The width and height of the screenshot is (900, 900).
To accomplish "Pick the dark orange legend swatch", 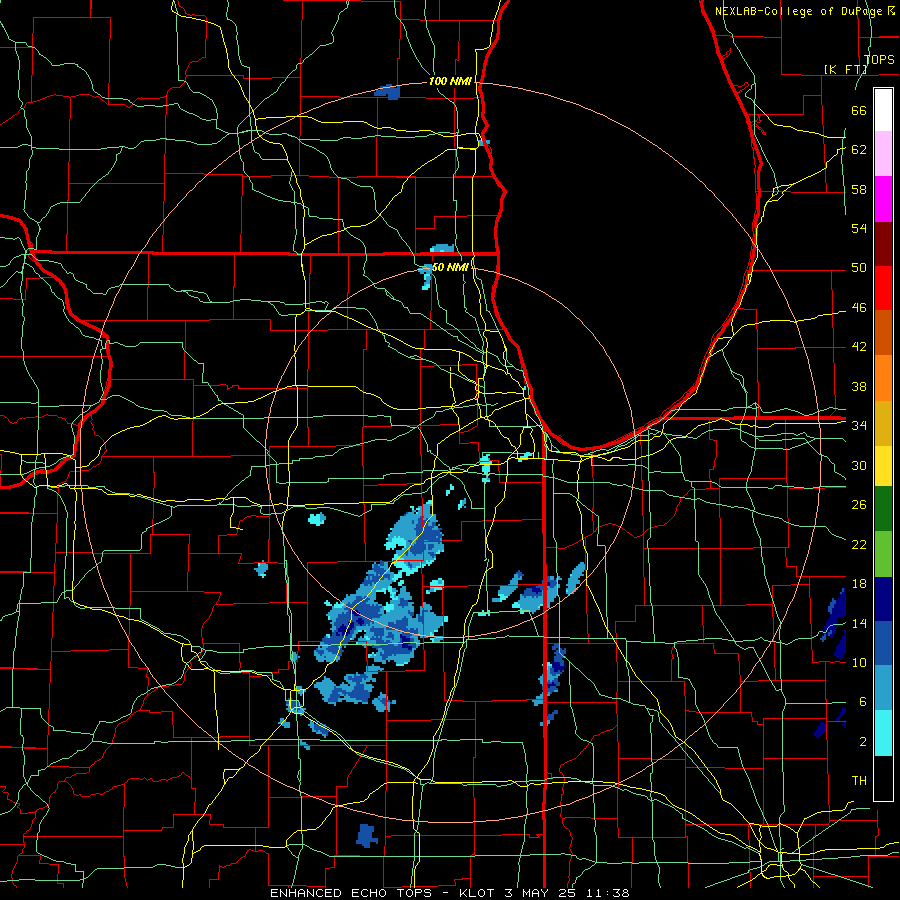I will [883, 333].
